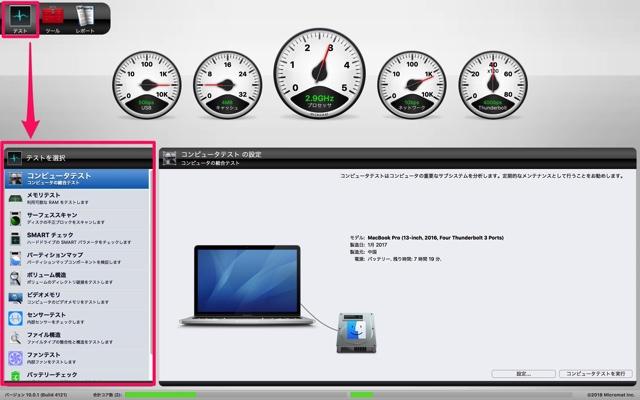Click the バージョン 10.0.1 version text

click(x=36, y=396)
